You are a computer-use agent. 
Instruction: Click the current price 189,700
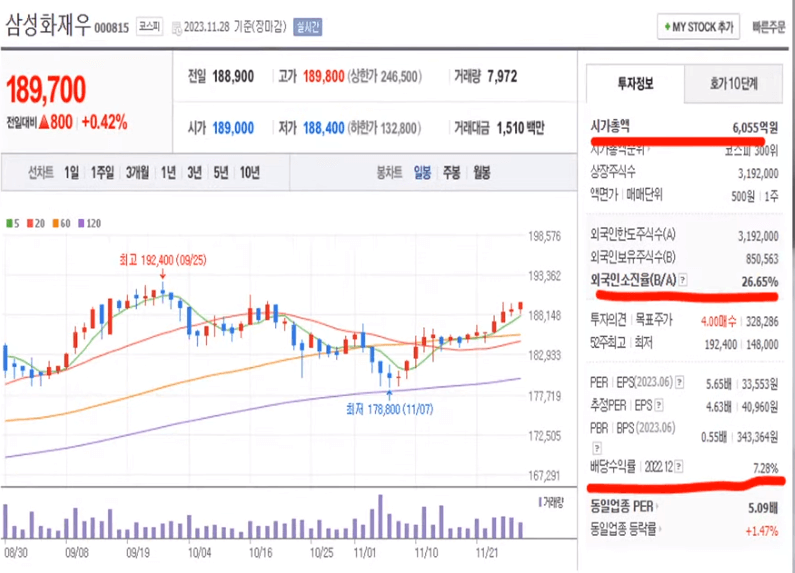click(46, 90)
